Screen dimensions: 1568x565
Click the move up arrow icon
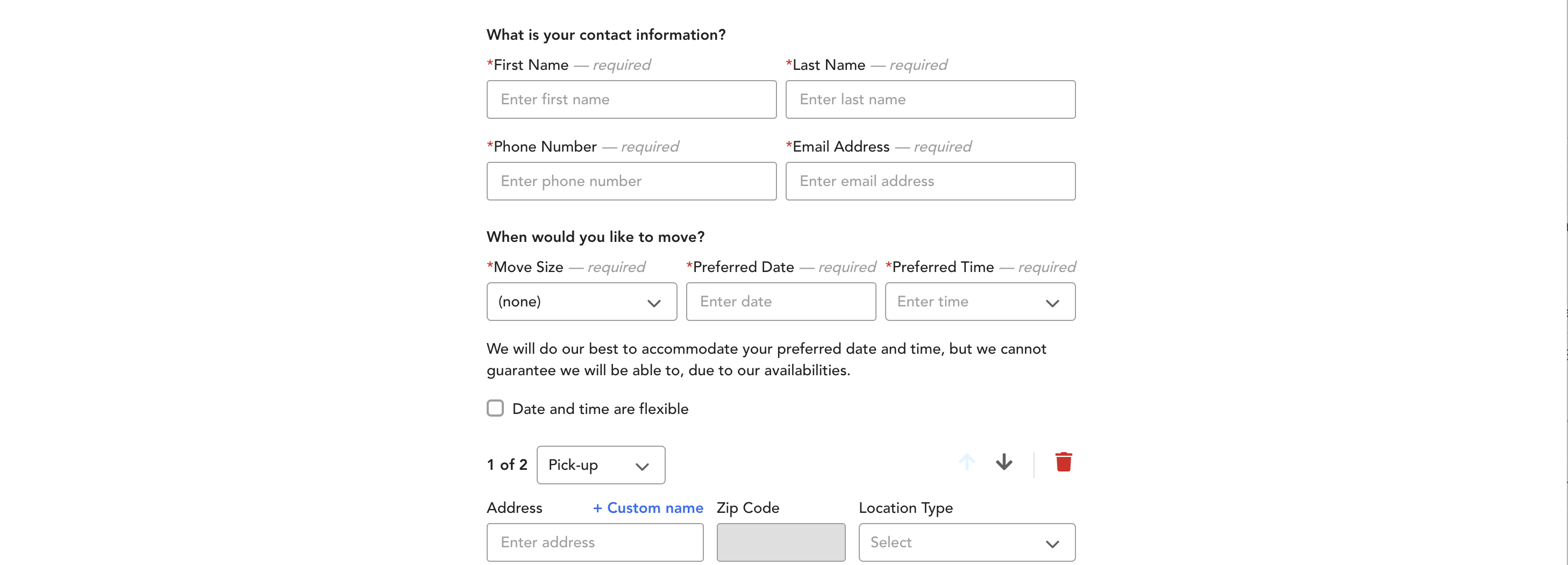pos(967,463)
